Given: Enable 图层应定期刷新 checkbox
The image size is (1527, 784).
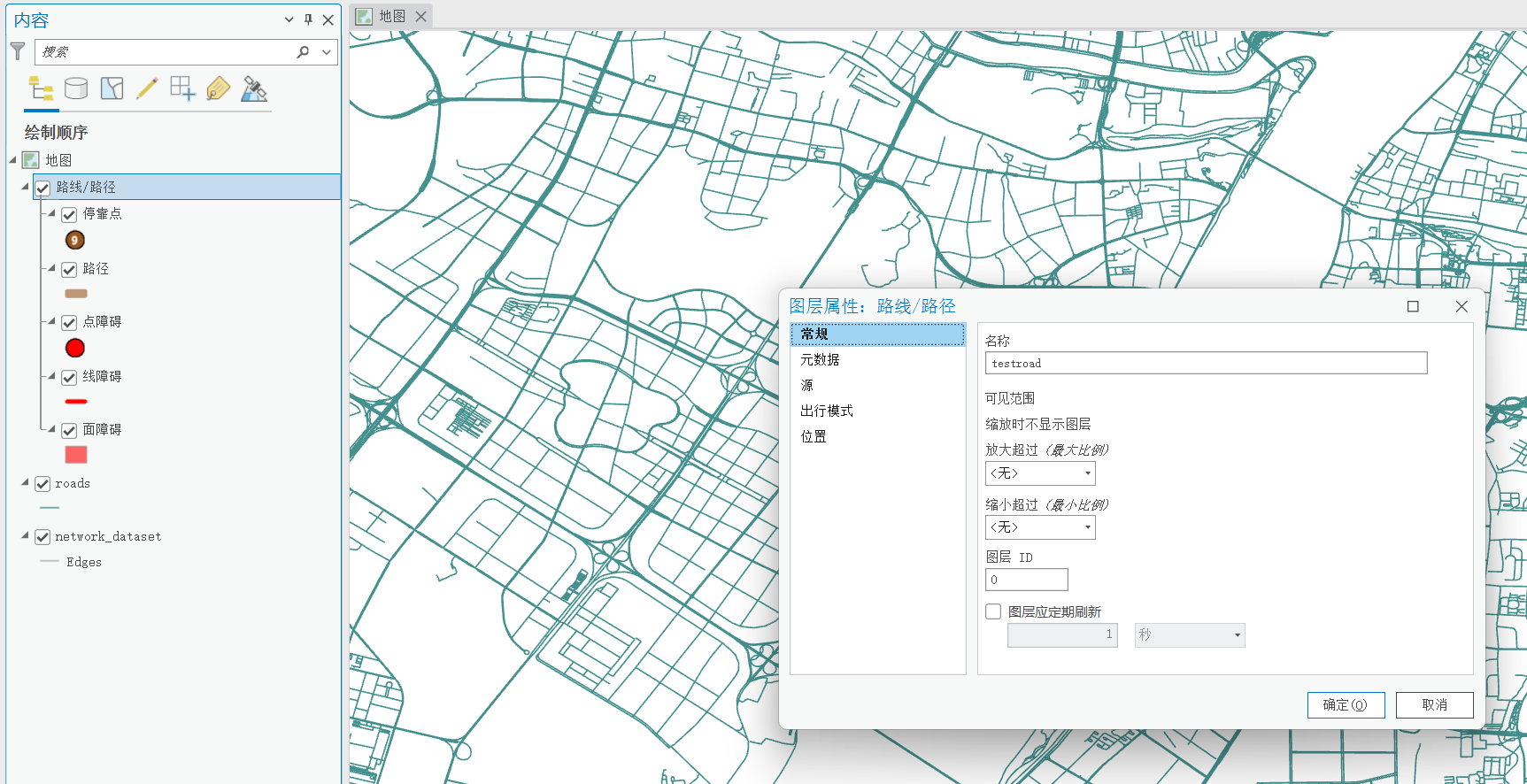Looking at the screenshot, I should tap(993, 611).
